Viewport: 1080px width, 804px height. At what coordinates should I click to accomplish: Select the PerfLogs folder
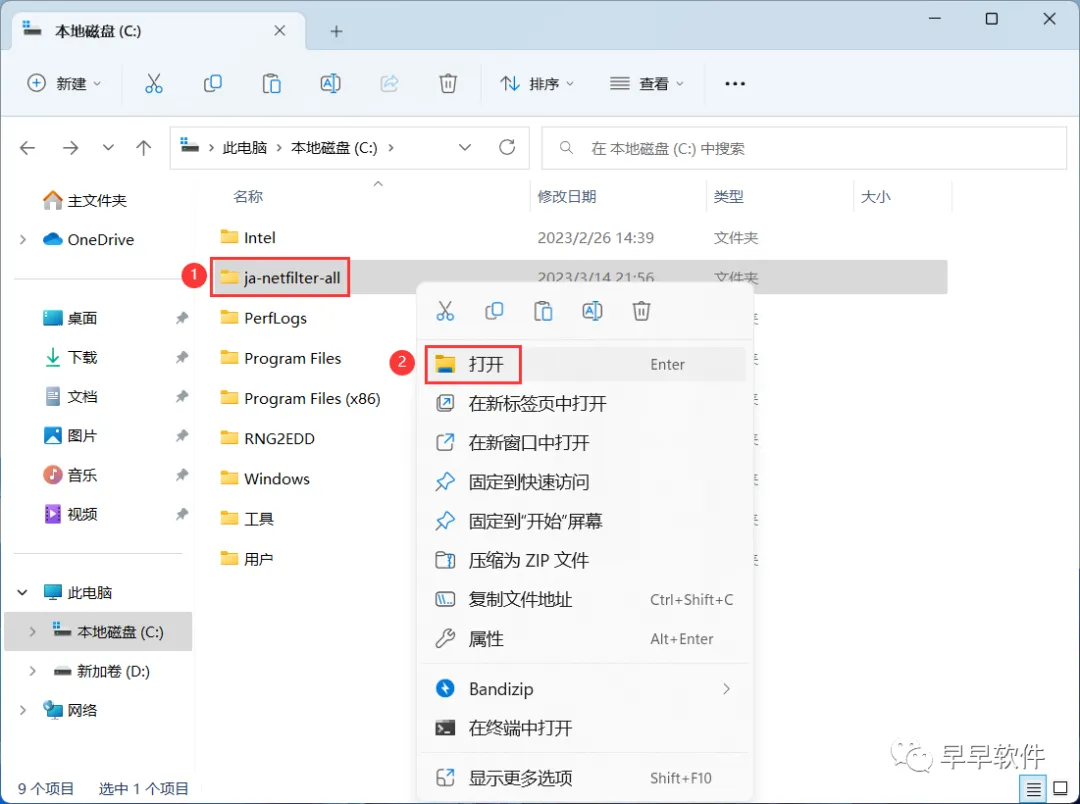click(x=263, y=318)
